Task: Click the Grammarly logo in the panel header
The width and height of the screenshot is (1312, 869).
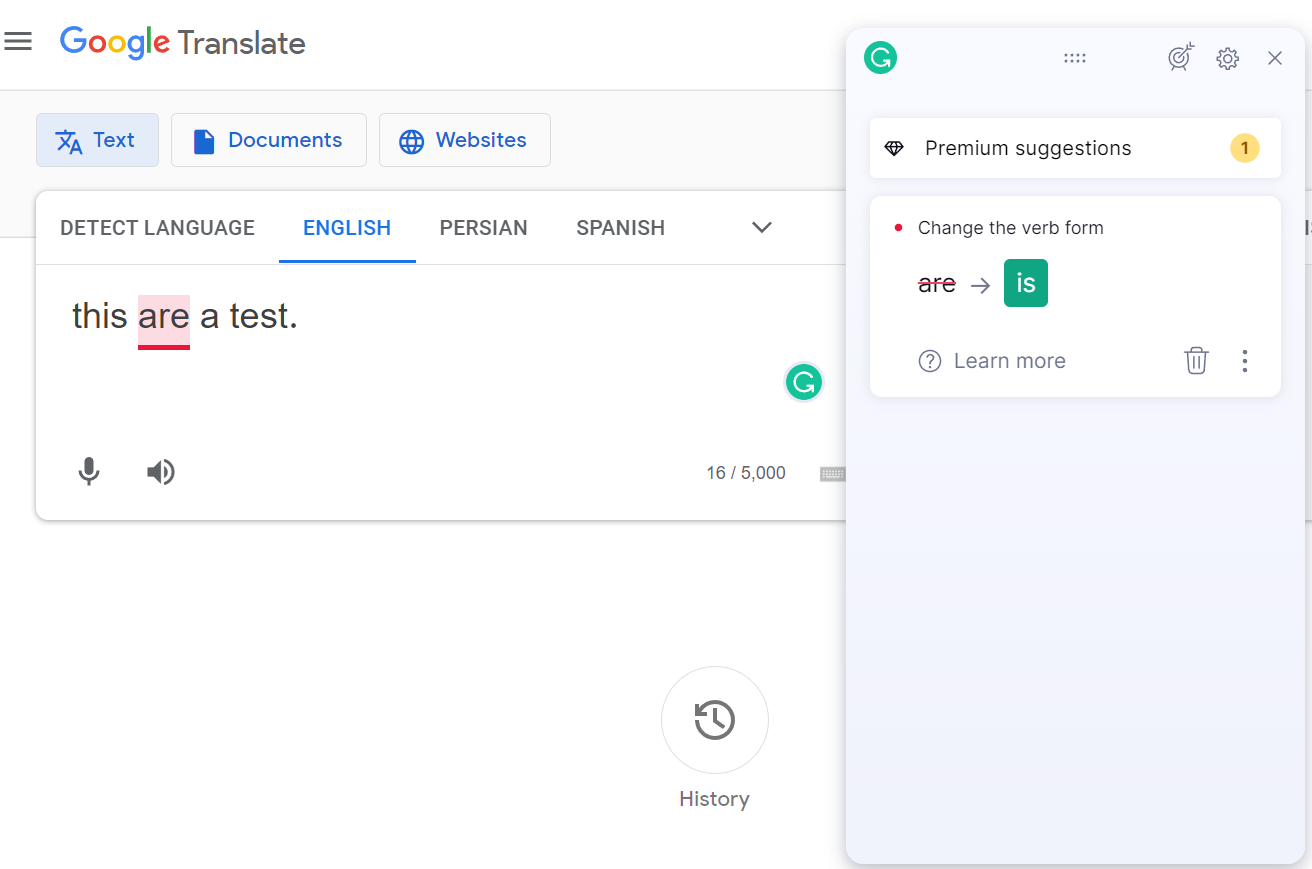Action: click(880, 57)
